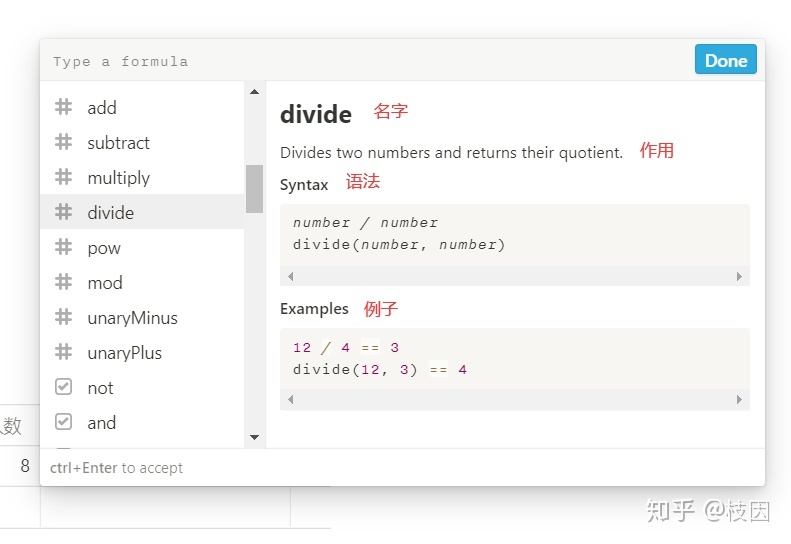
Task: Click right arrow of Examples box scrollbar
Action: click(x=739, y=400)
